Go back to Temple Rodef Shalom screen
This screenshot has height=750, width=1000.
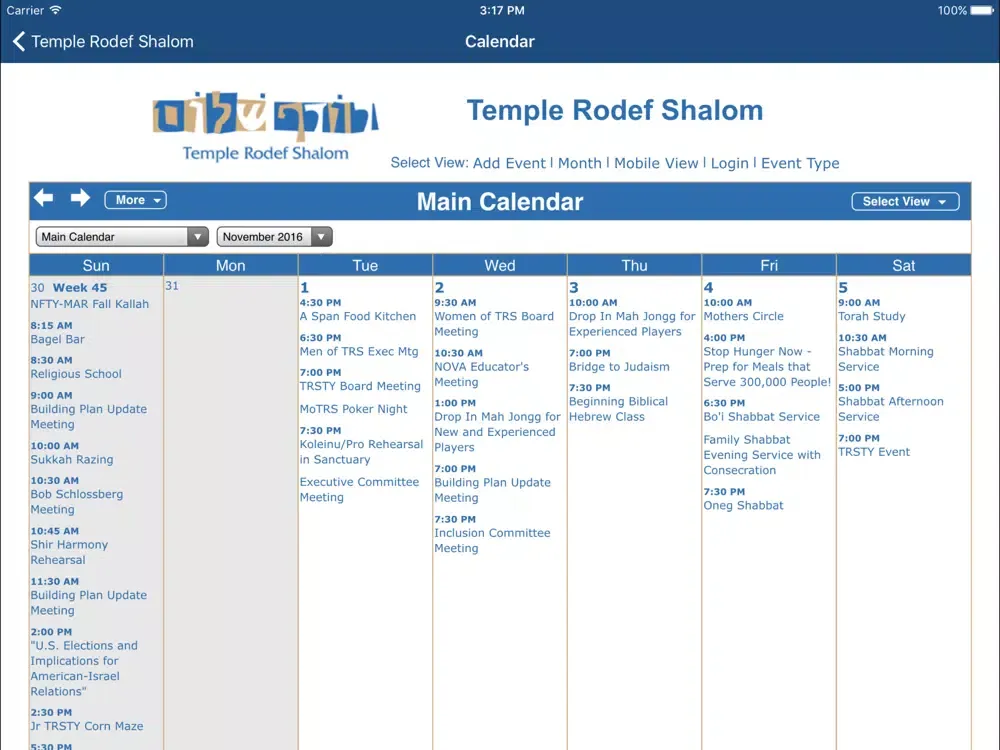(x=103, y=41)
